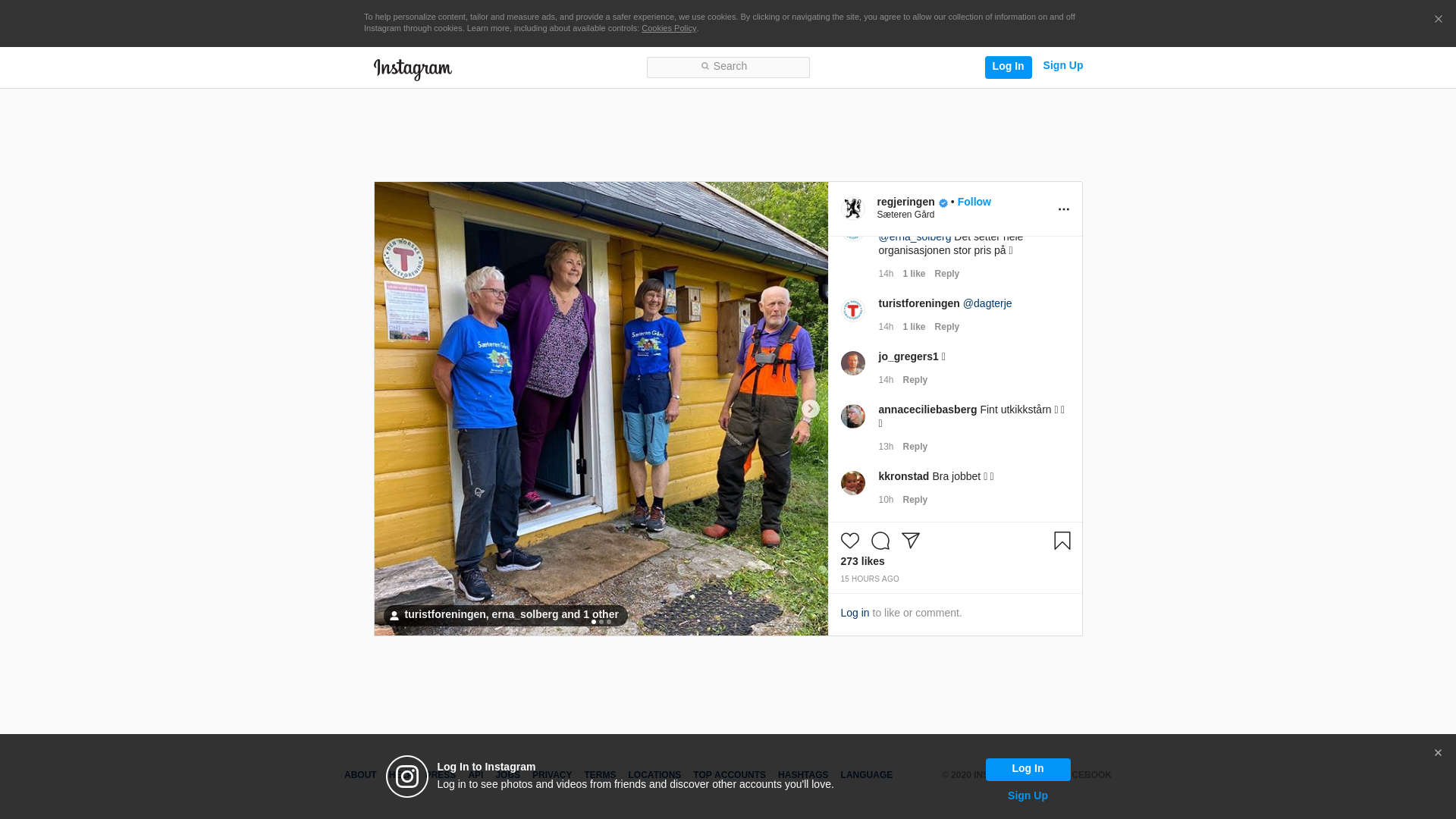Screen dimensions: 1456x819
Task: Open the comment speech bubble icon
Action: click(880, 541)
